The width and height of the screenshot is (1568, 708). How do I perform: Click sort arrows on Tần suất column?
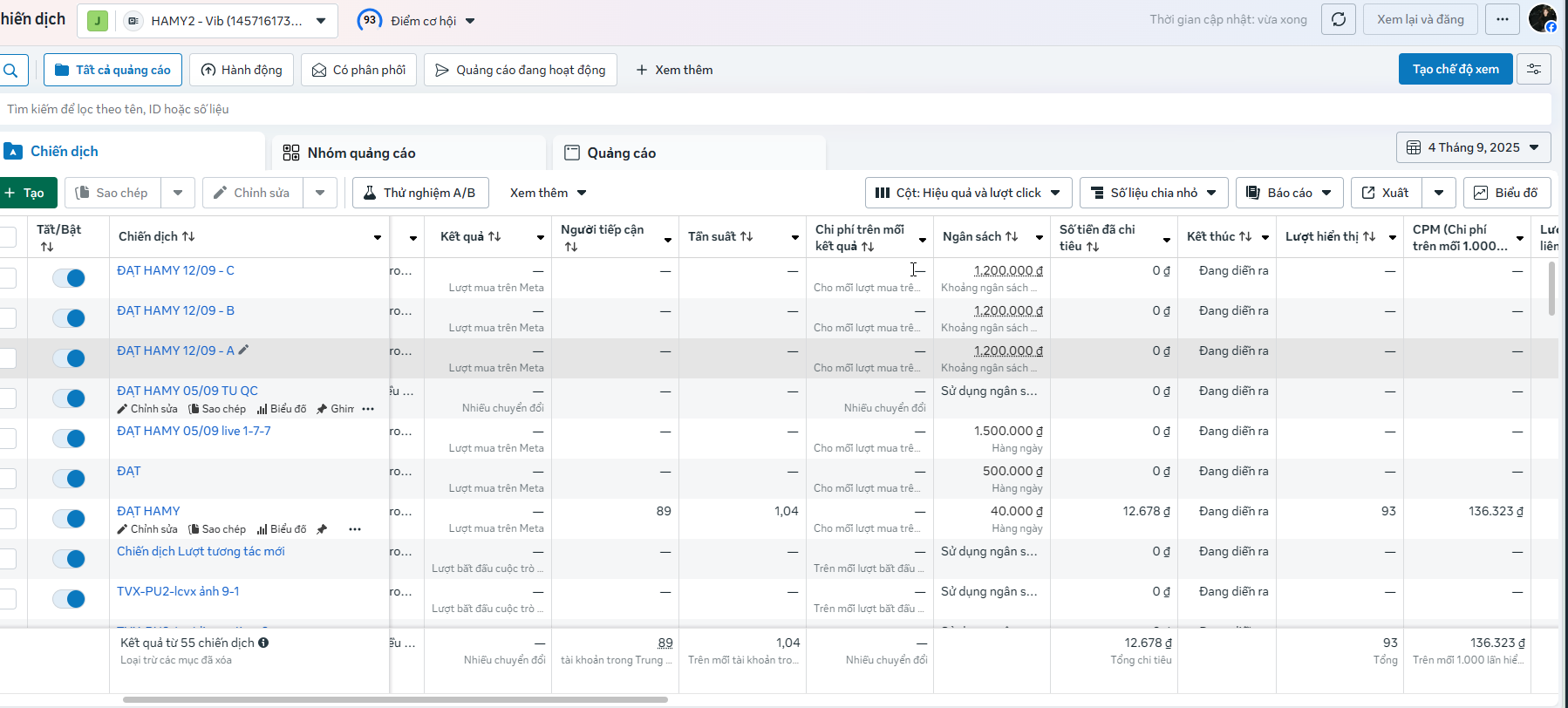coord(747,236)
